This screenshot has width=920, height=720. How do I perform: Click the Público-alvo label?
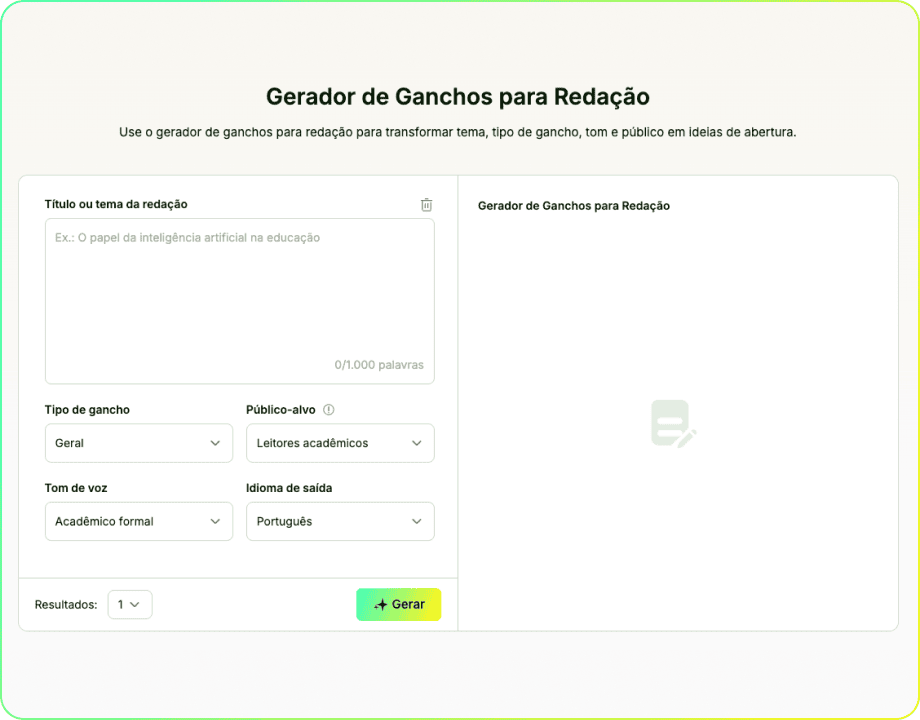[280, 410]
